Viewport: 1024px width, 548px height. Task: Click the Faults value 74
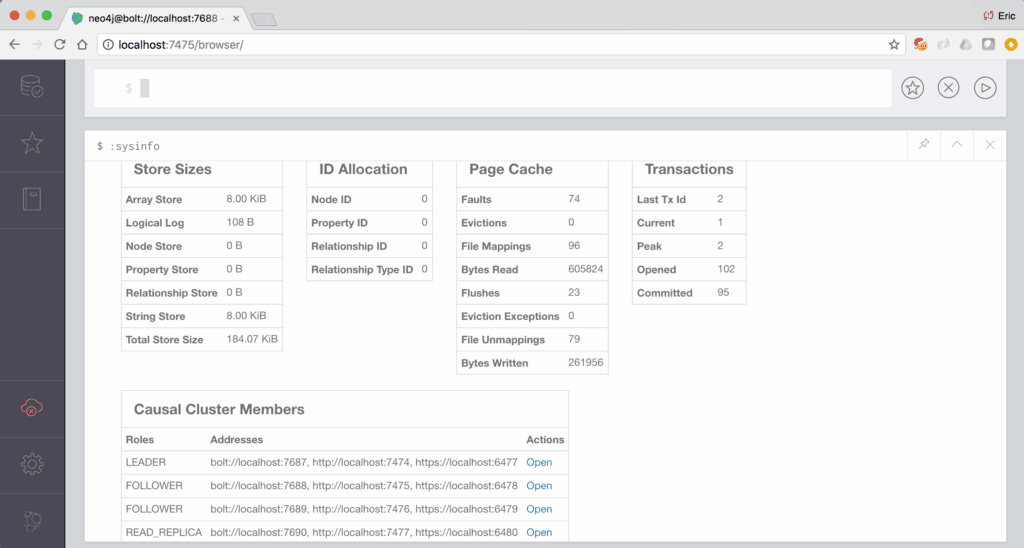click(x=574, y=199)
